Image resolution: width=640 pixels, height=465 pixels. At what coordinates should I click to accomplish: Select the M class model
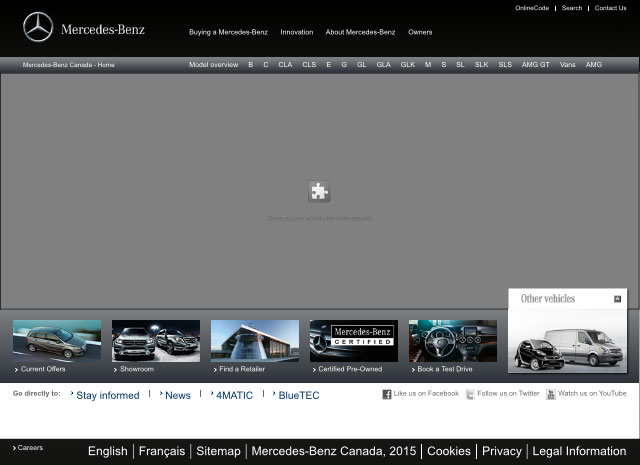tap(428, 65)
